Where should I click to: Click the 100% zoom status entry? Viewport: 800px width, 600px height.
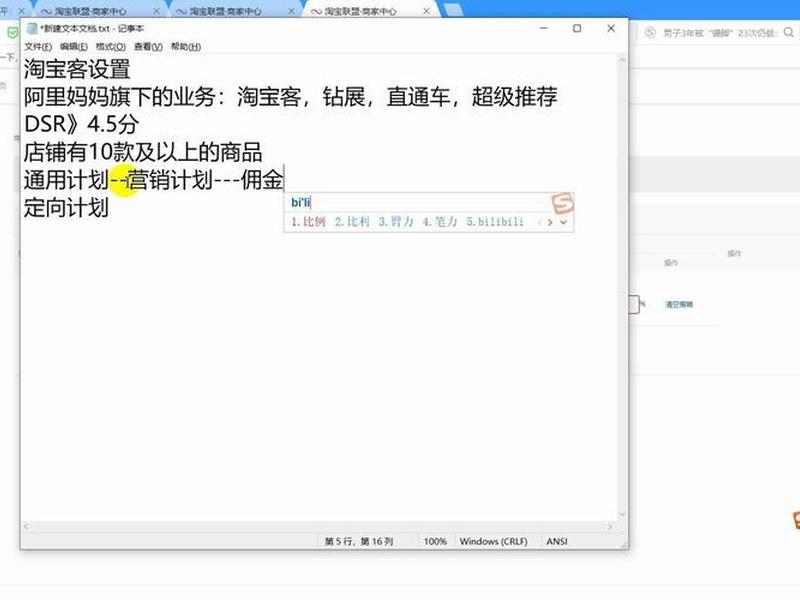point(435,541)
